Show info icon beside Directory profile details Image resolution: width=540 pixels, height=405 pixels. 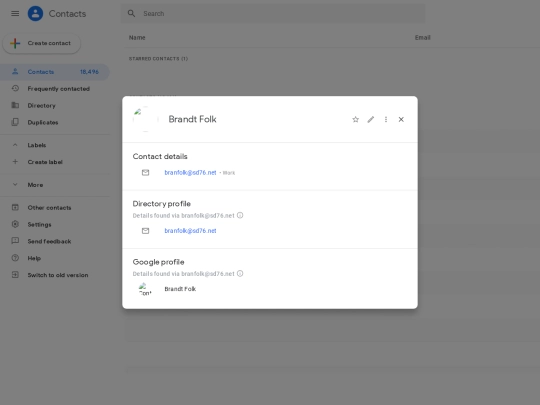point(240,215)
